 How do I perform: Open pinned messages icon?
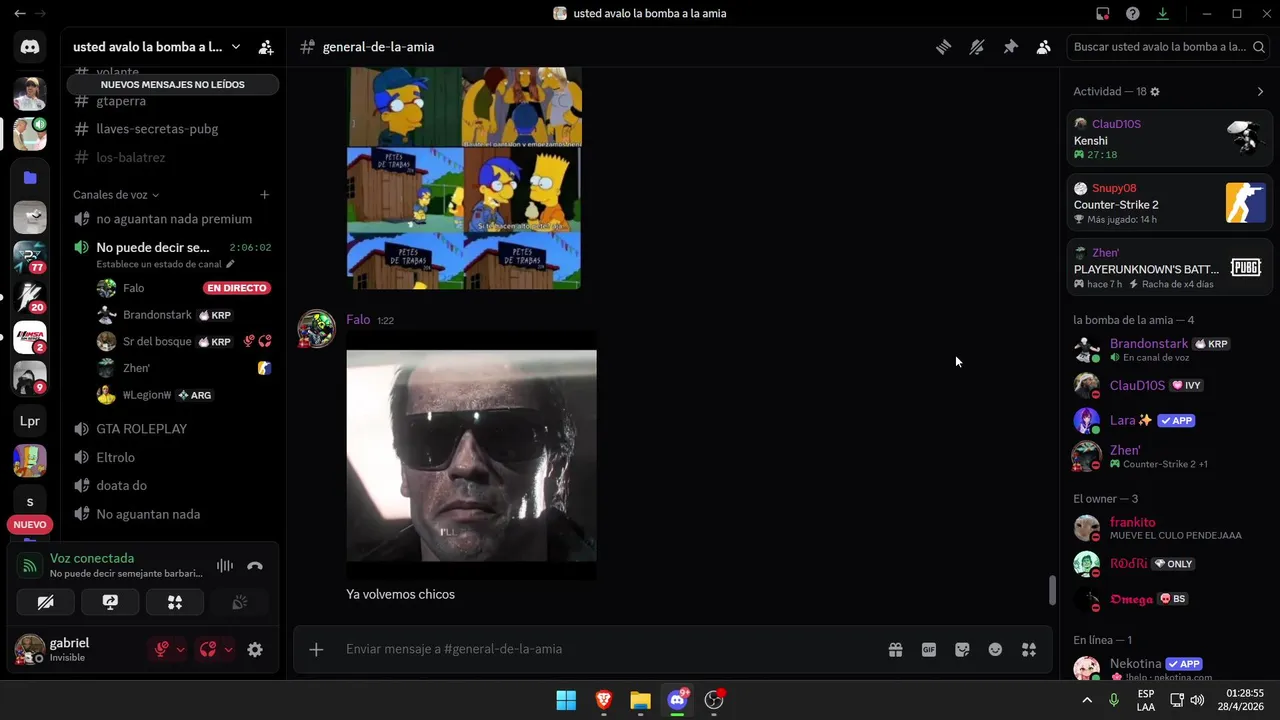1010,47
